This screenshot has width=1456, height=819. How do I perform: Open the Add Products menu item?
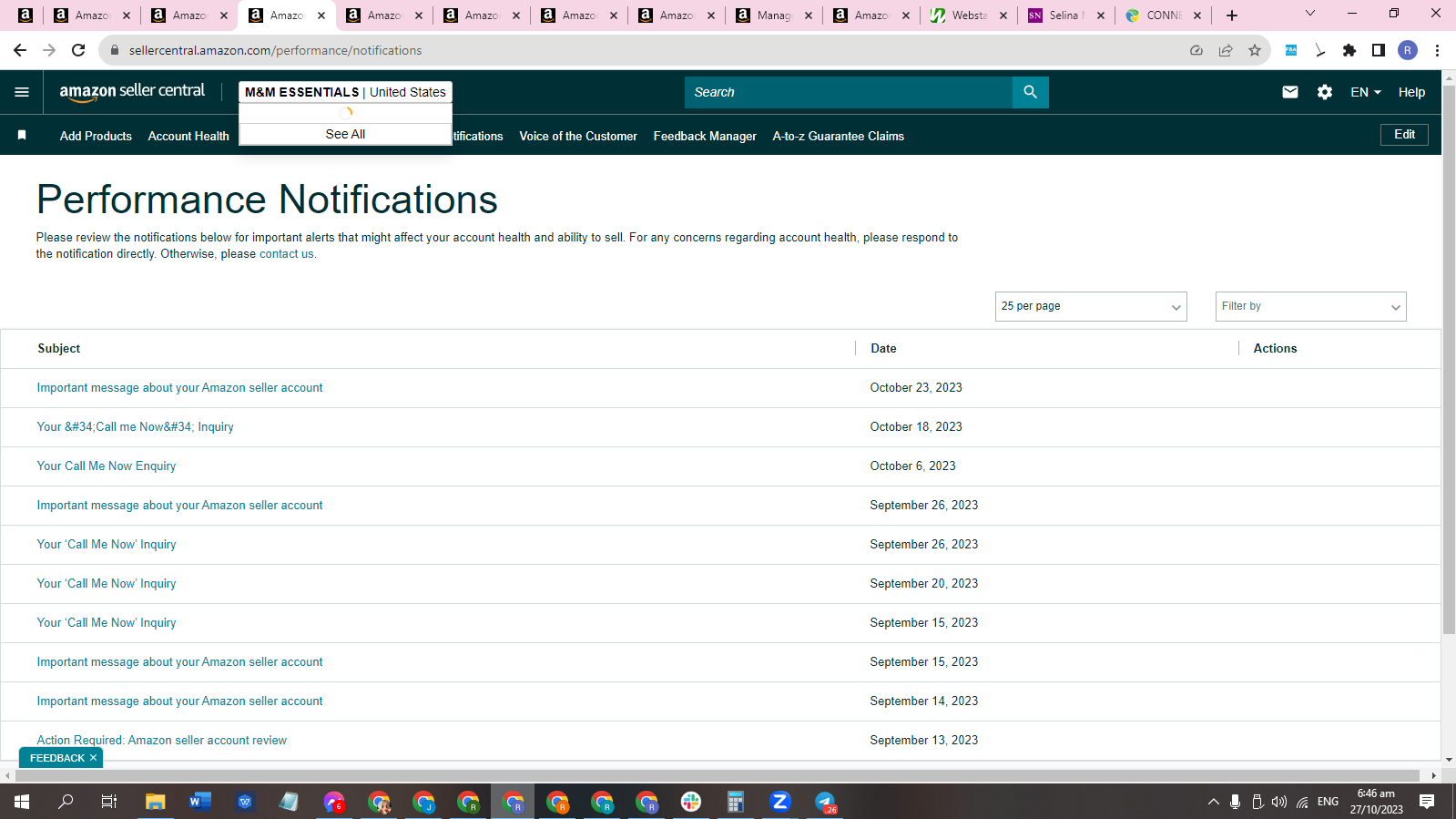click(96, 136)
